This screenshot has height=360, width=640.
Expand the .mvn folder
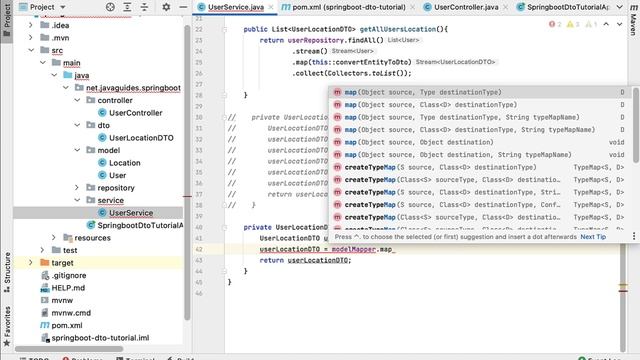click(31, 38)
